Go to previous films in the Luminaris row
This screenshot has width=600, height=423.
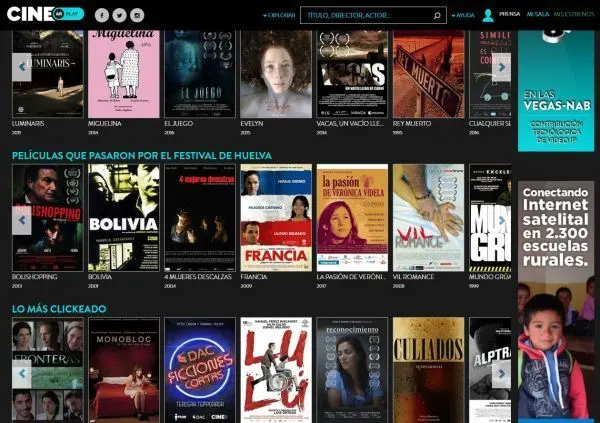point(22,67)
